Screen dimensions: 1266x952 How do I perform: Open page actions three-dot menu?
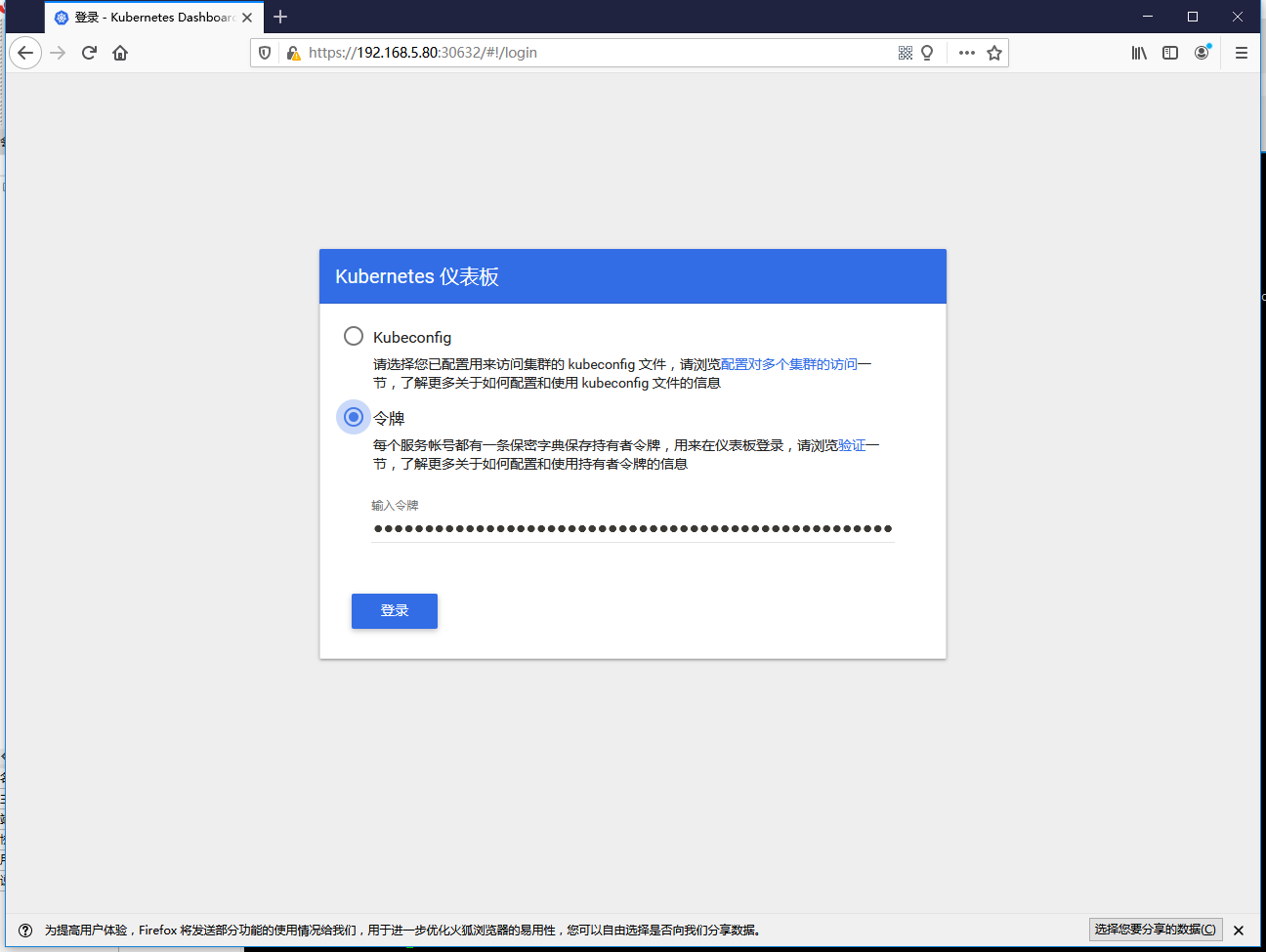click(x=967, y=53)
